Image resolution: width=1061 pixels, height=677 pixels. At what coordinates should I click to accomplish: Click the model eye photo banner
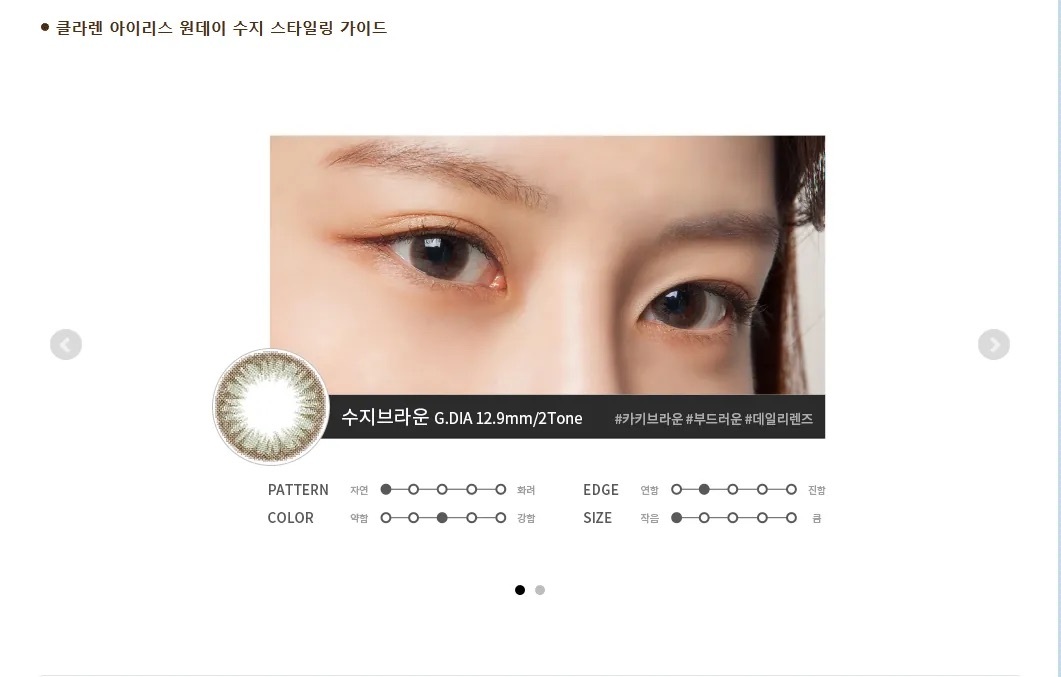[547, 264]
